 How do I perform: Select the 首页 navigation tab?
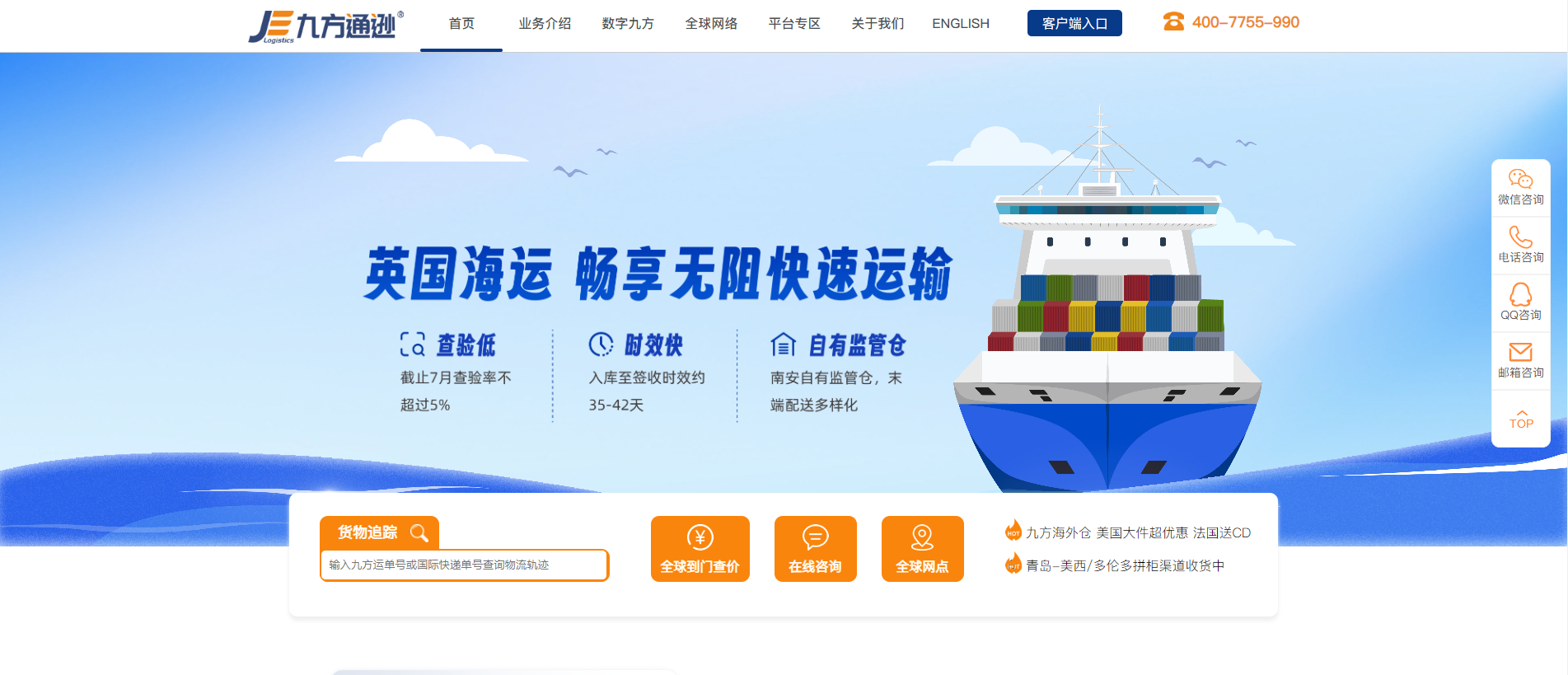pos(461,24)
